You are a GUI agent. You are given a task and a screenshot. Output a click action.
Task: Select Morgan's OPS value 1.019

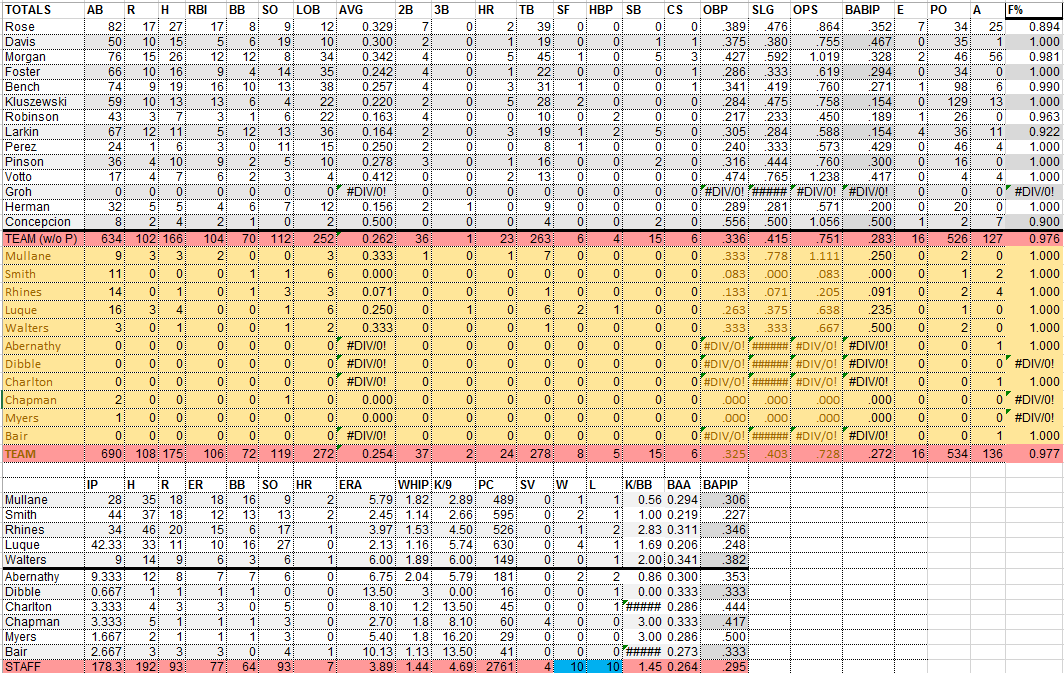point(816,56)
